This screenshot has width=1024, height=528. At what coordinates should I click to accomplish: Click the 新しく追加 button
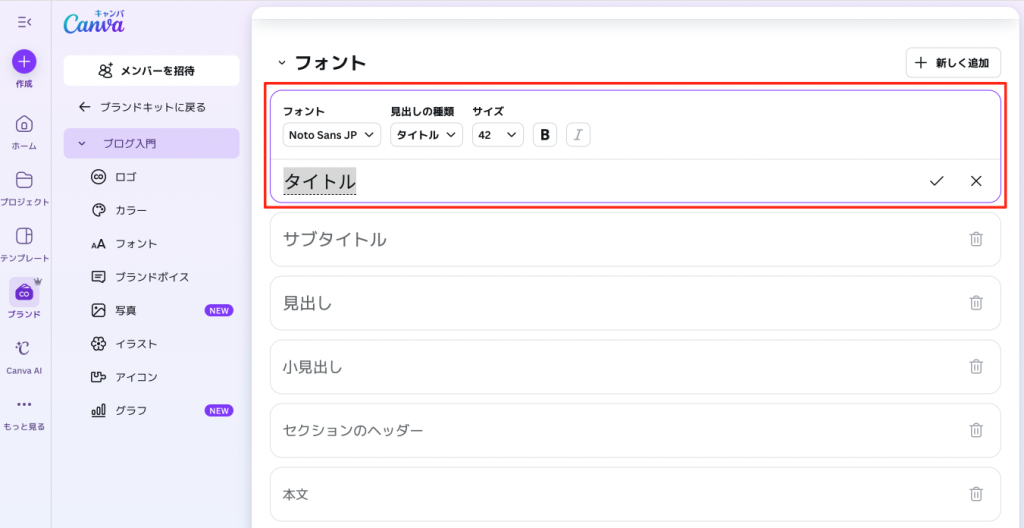tap(952, 63)
